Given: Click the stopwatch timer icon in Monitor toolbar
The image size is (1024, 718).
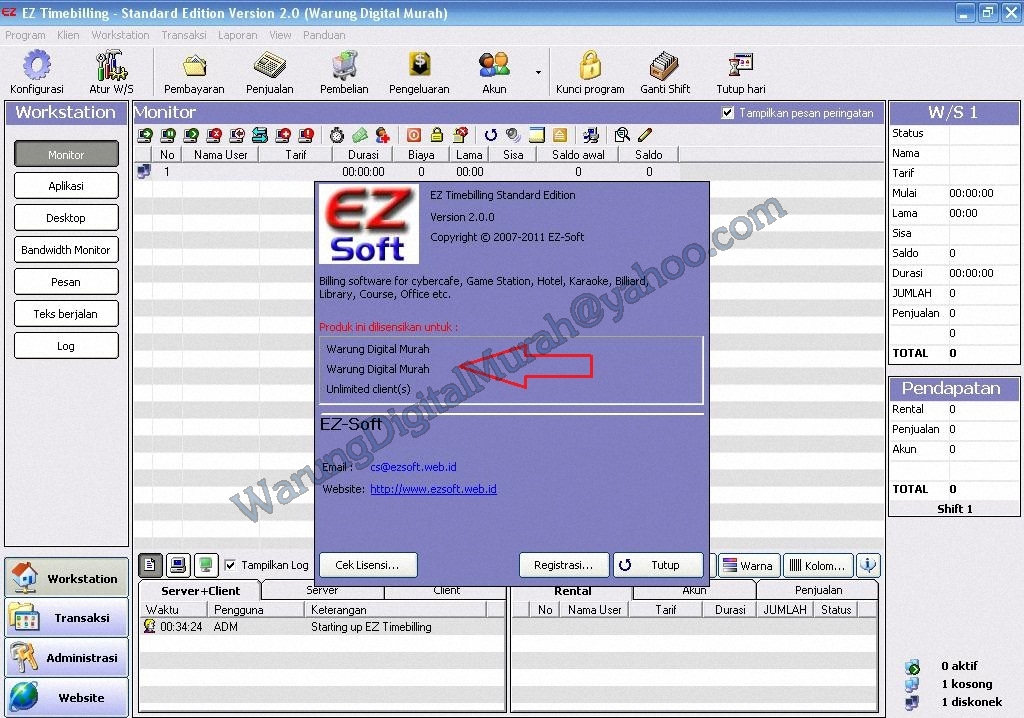Looking at the screenshot, I should coord(336,135).
